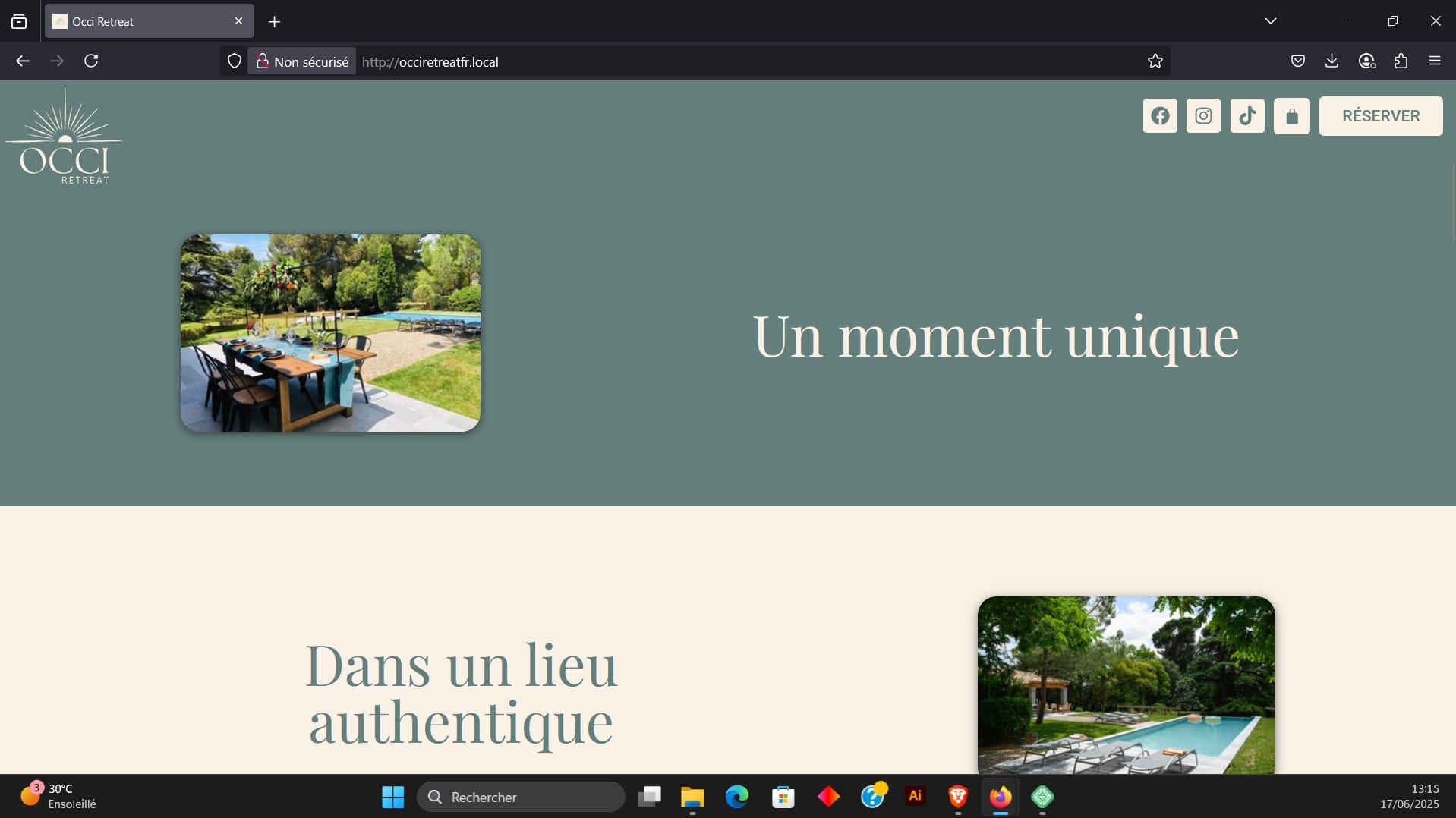List all tabs with the dropdown
The height and width of the screenshot is (818, 1456).
1271,21
